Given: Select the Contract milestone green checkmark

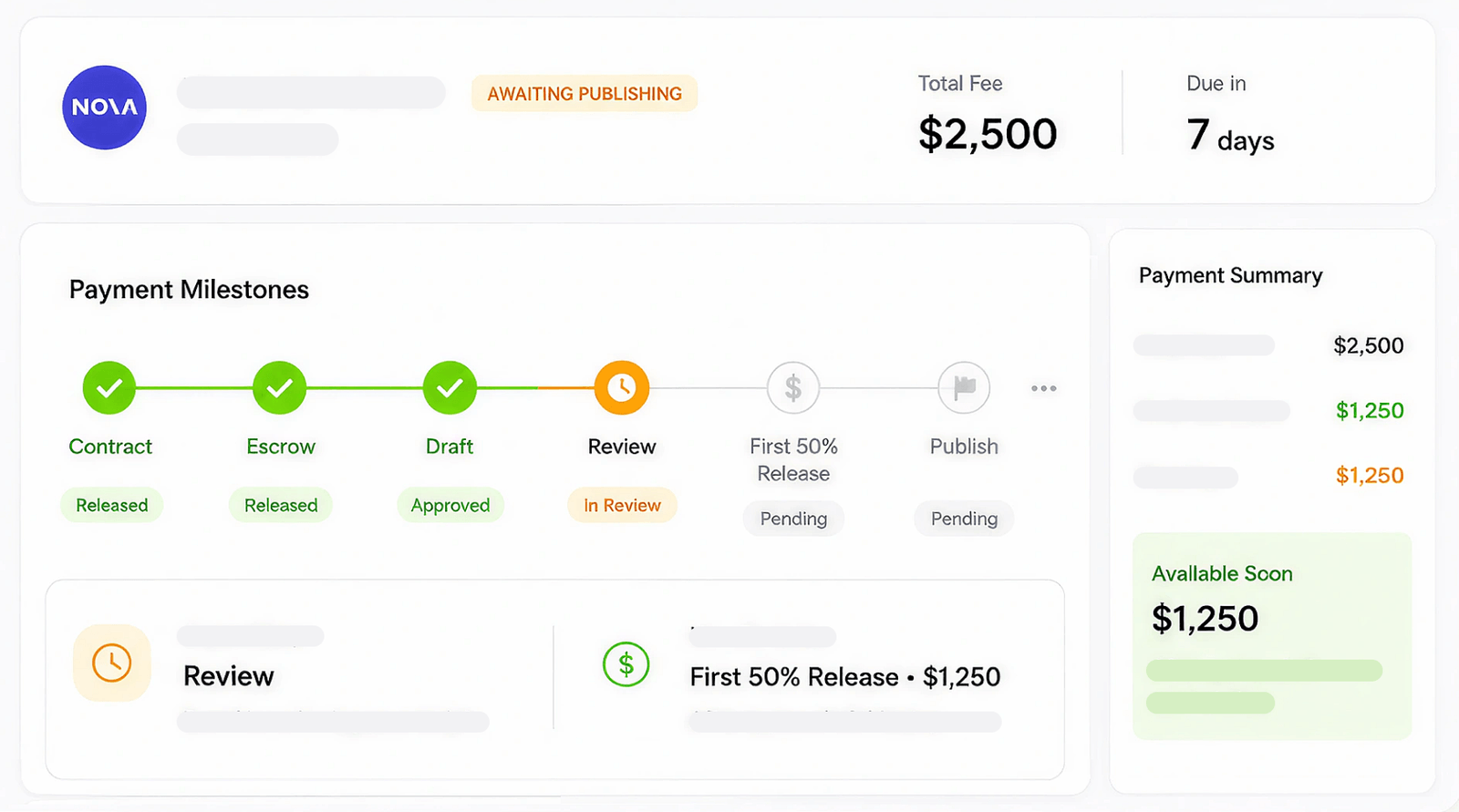Looking at the screenshot, I should point(109,388).
